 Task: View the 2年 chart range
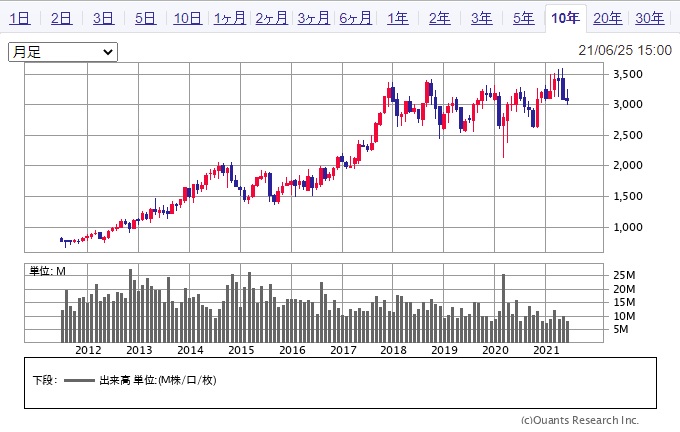[440, 18]
